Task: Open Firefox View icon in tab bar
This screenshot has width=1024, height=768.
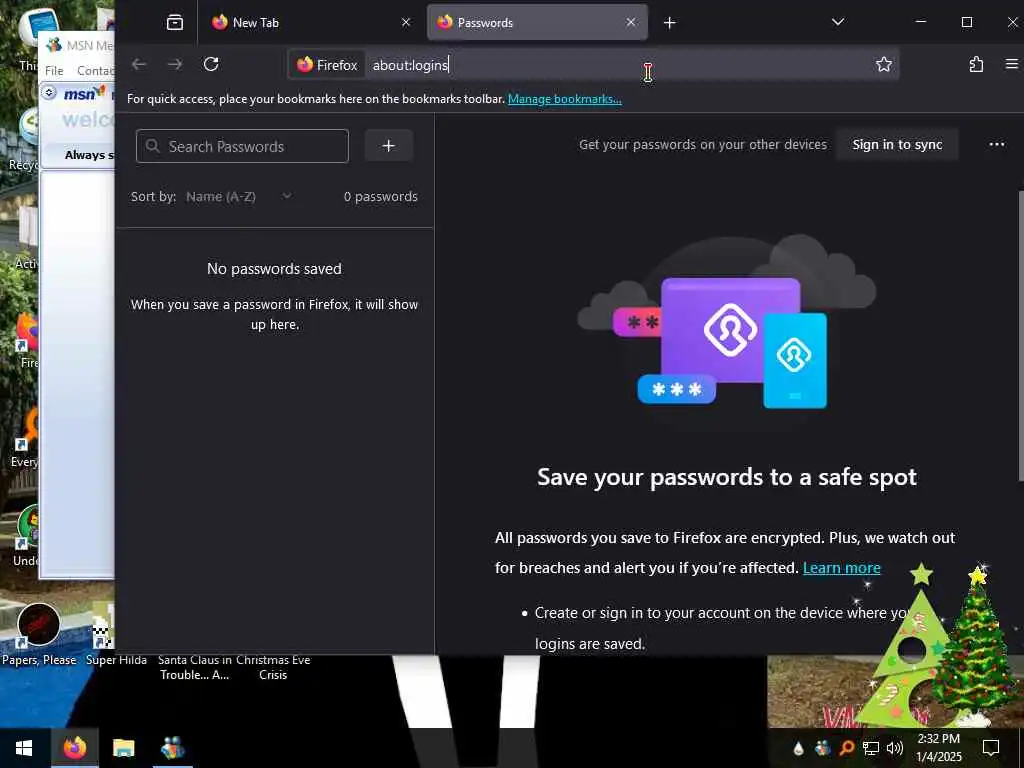Action: [174, 22]
